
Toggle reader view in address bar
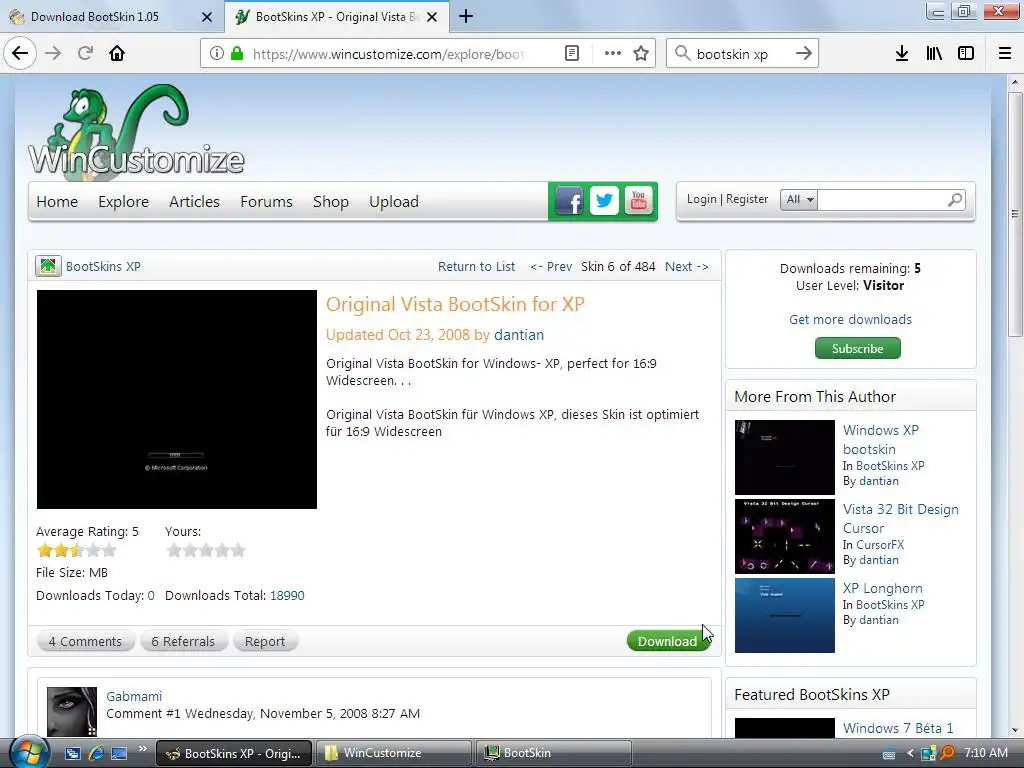[571, 54]
